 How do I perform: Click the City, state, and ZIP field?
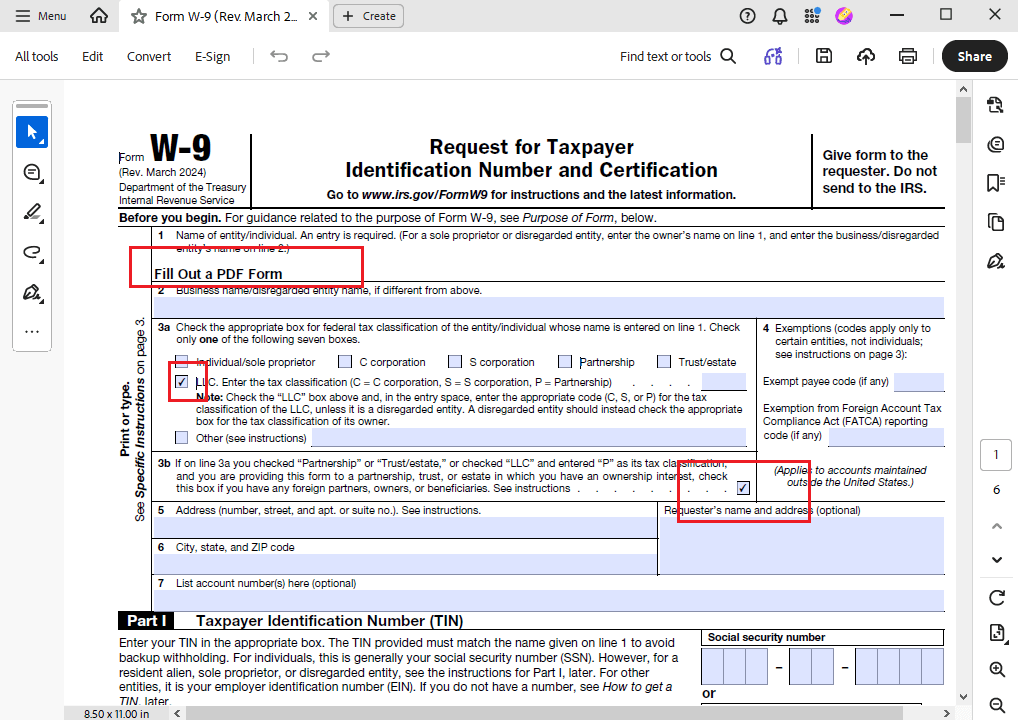point(405,564)
